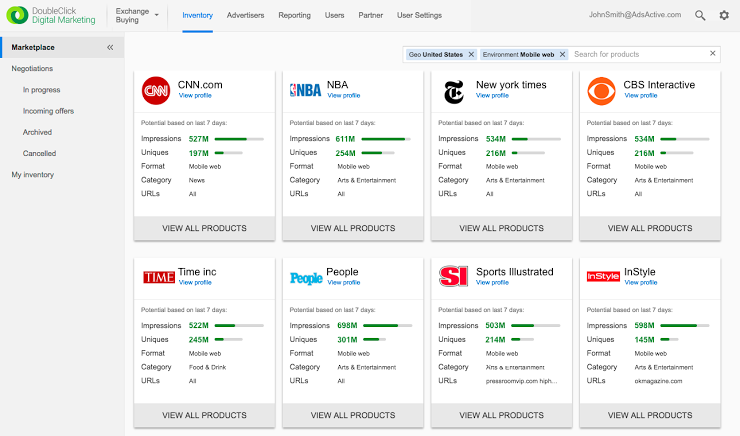Open the search magnifier icon
Screen dimensions: 740x436
tap(700, 15)
